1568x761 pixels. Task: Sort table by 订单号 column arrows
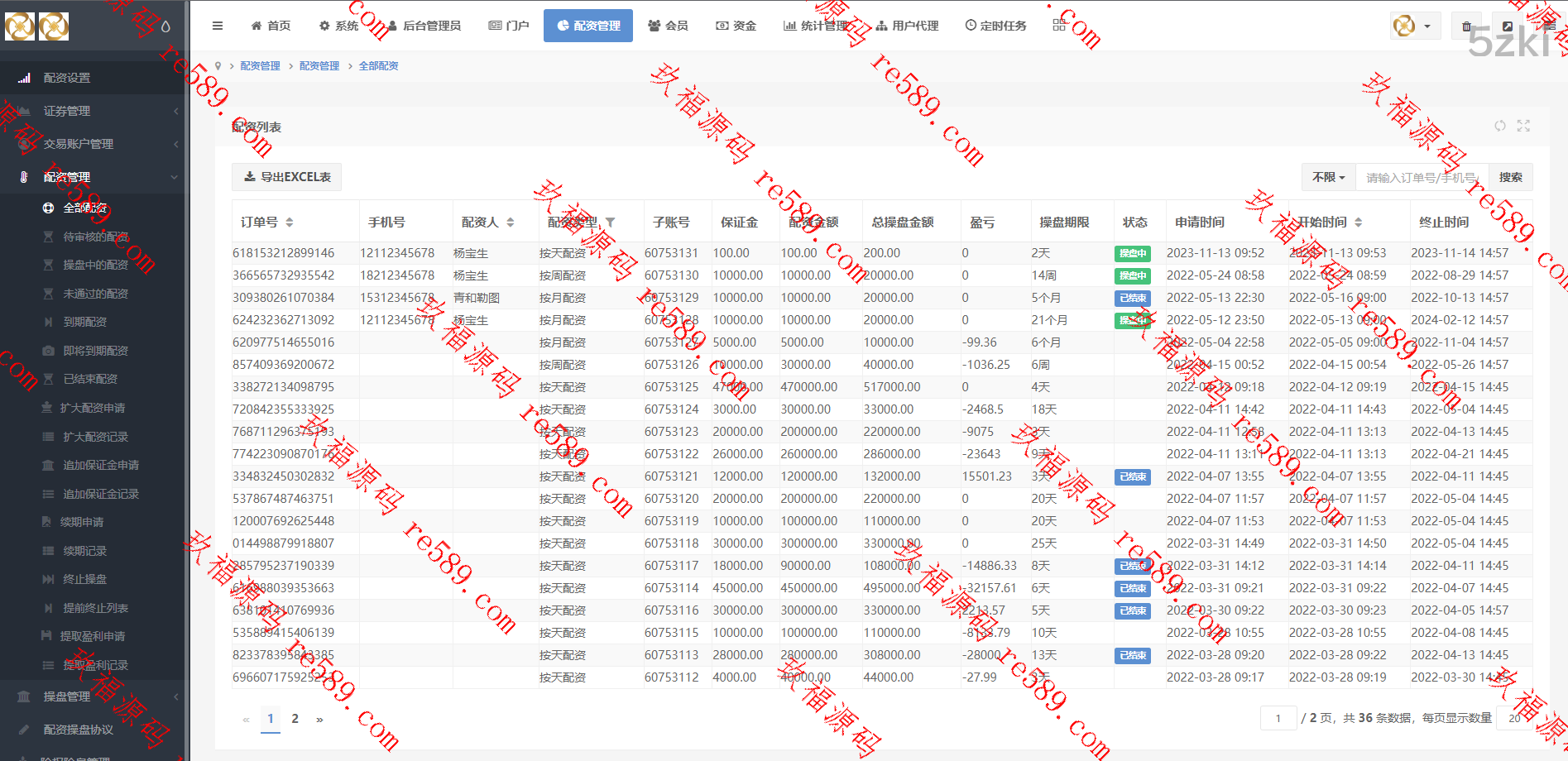click(289, 223)
